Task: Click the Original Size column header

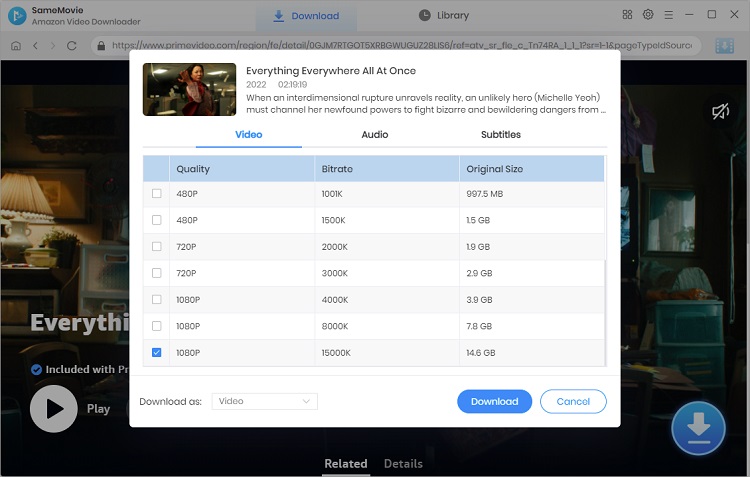Action: click(532, 169)
